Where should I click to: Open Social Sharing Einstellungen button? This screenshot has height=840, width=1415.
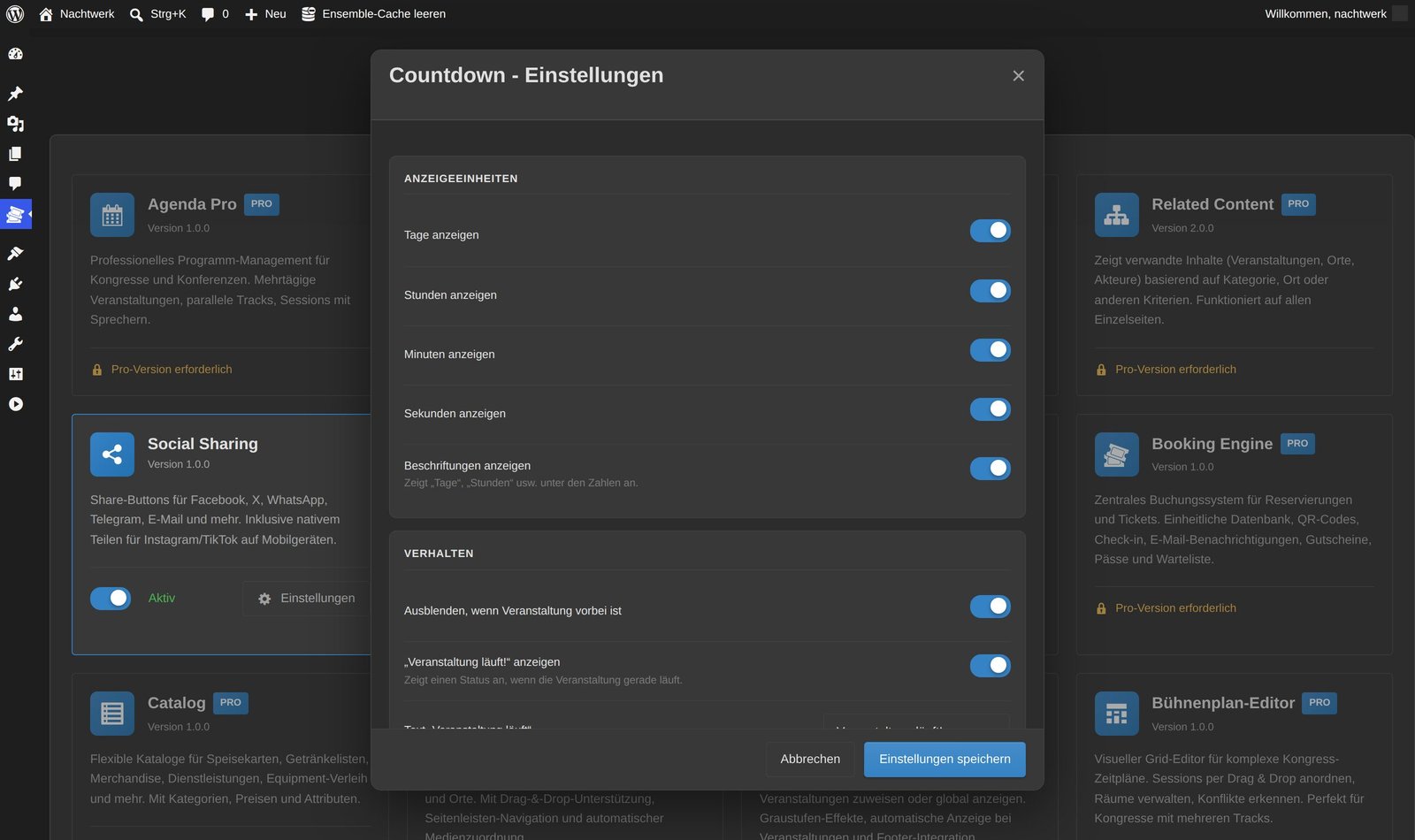[307, 599]
